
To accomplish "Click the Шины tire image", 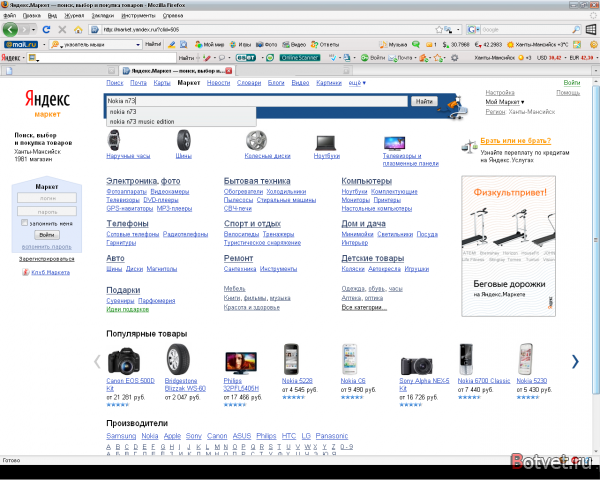I will [184, 140].
